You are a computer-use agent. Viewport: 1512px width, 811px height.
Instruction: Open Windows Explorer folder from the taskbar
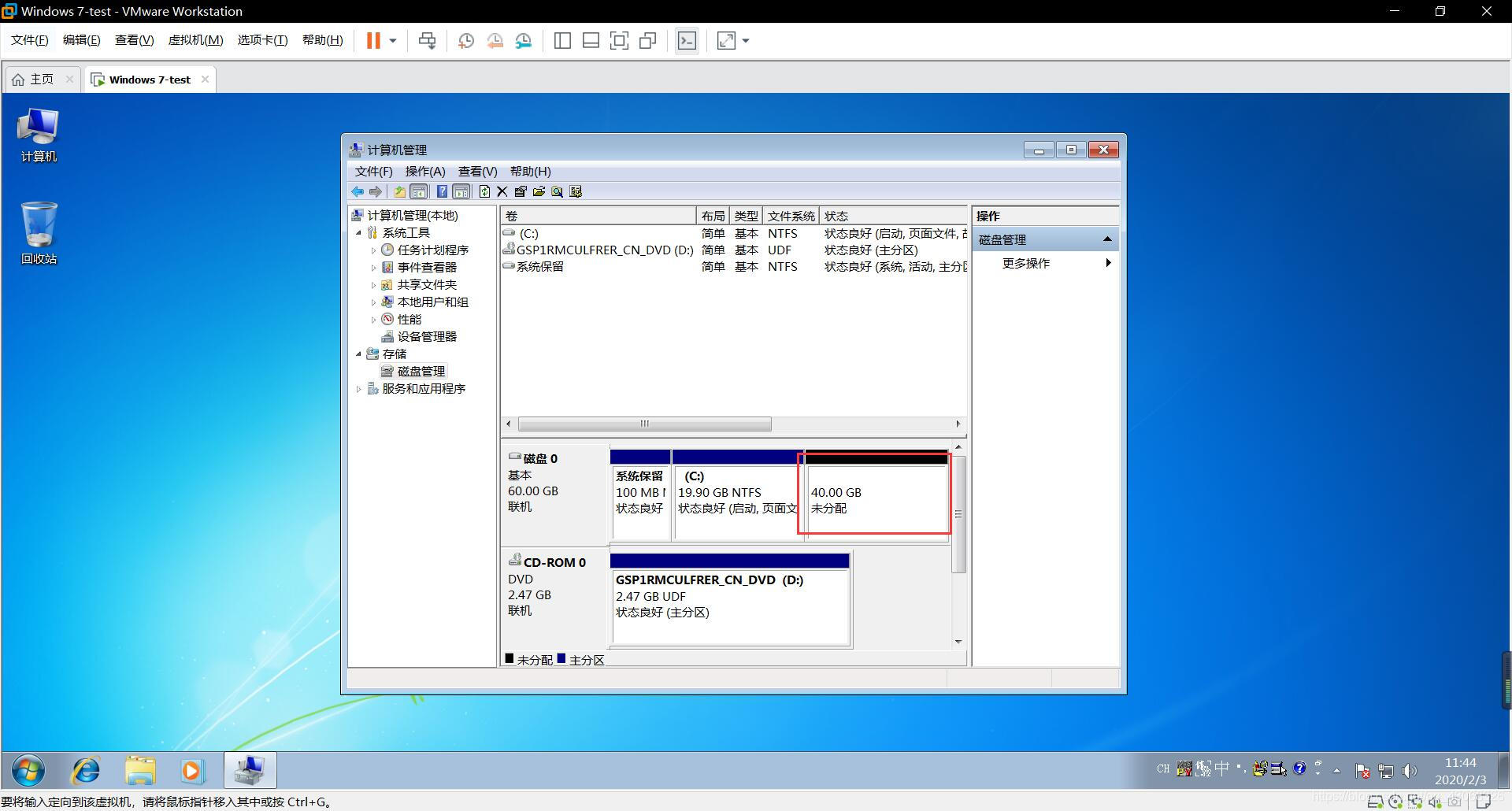(x=140, y=770)
